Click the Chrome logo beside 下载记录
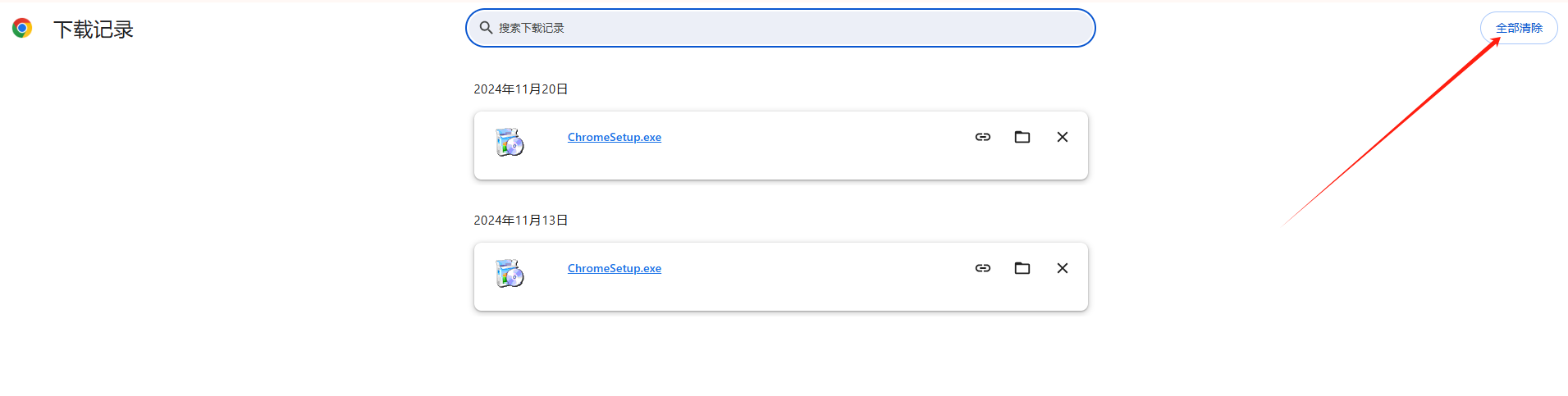This screenshot has height=396, width=1568. tap(22, 28)
